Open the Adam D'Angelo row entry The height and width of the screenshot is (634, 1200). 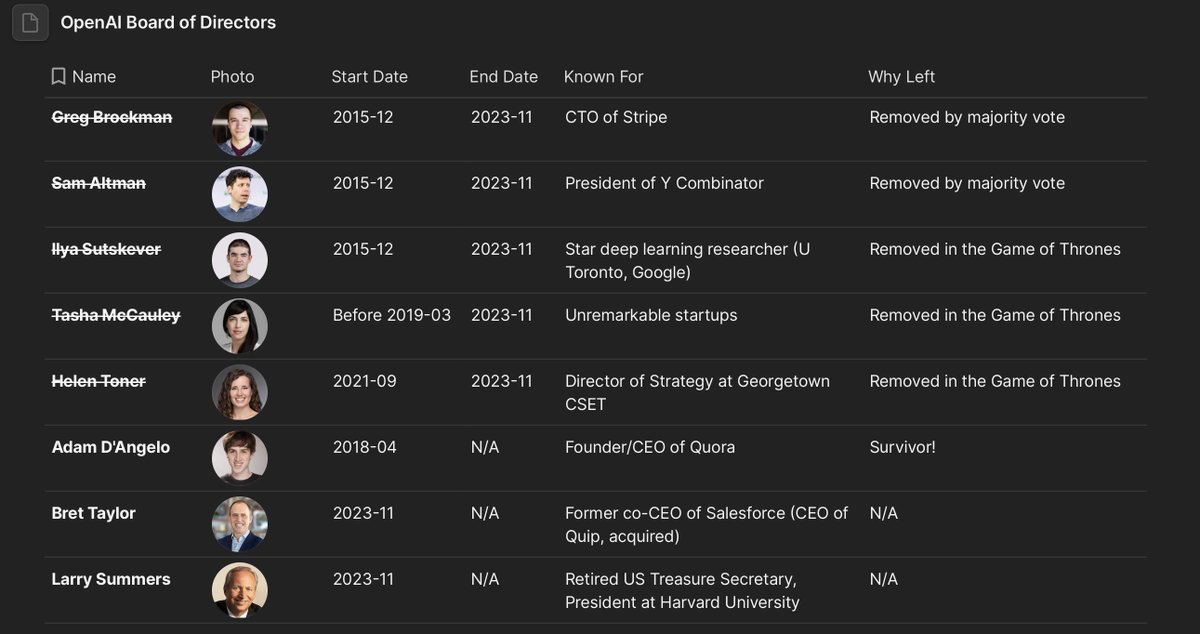coord(111,447)
